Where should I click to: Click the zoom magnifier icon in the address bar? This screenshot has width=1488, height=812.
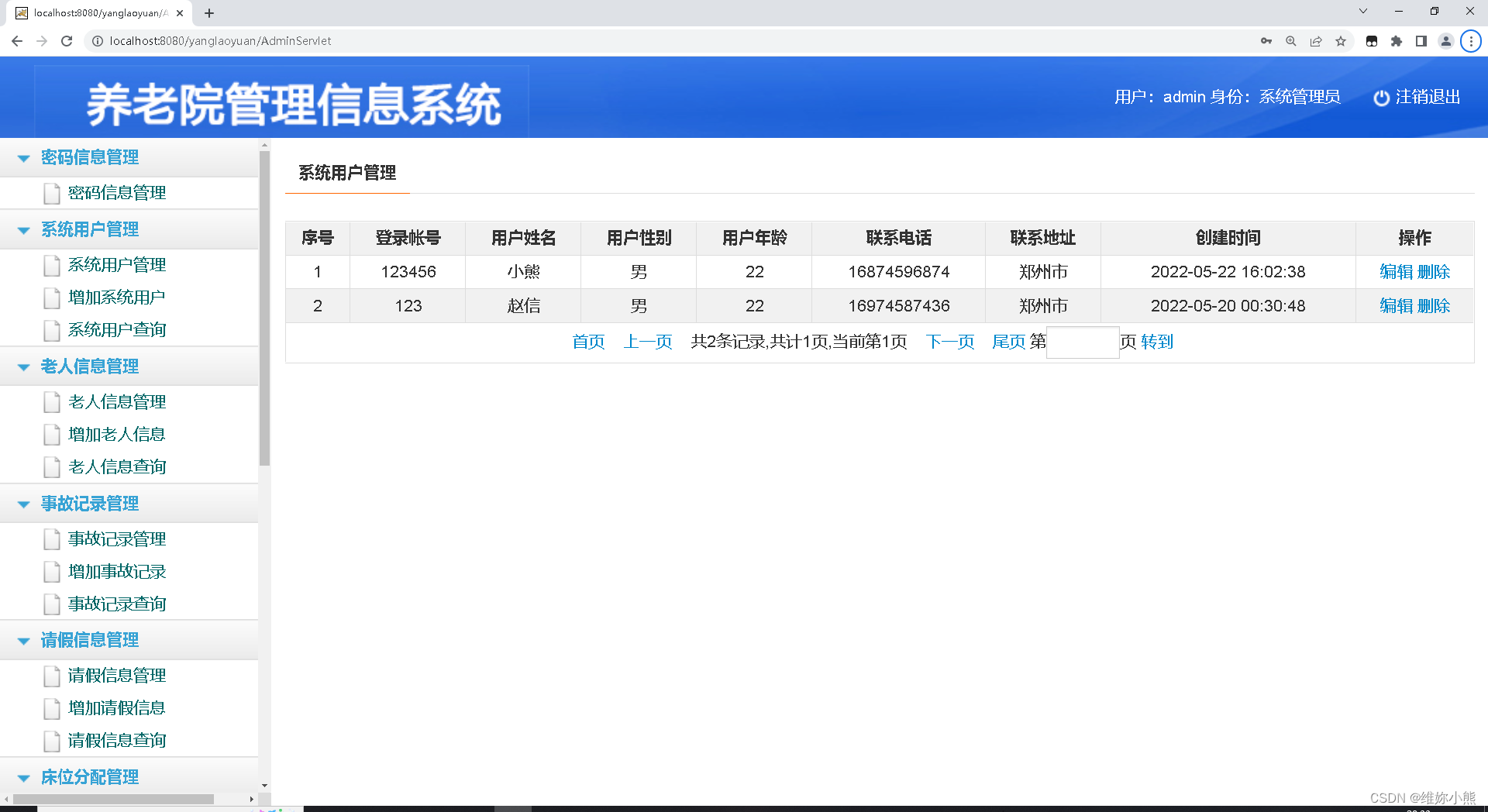coord(1290,41)
